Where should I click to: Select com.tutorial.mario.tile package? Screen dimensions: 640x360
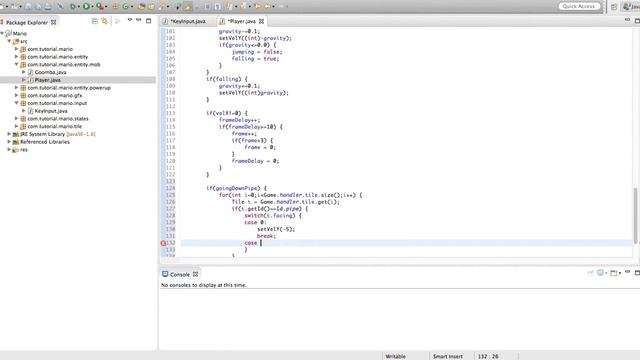(x=54, y=127)
